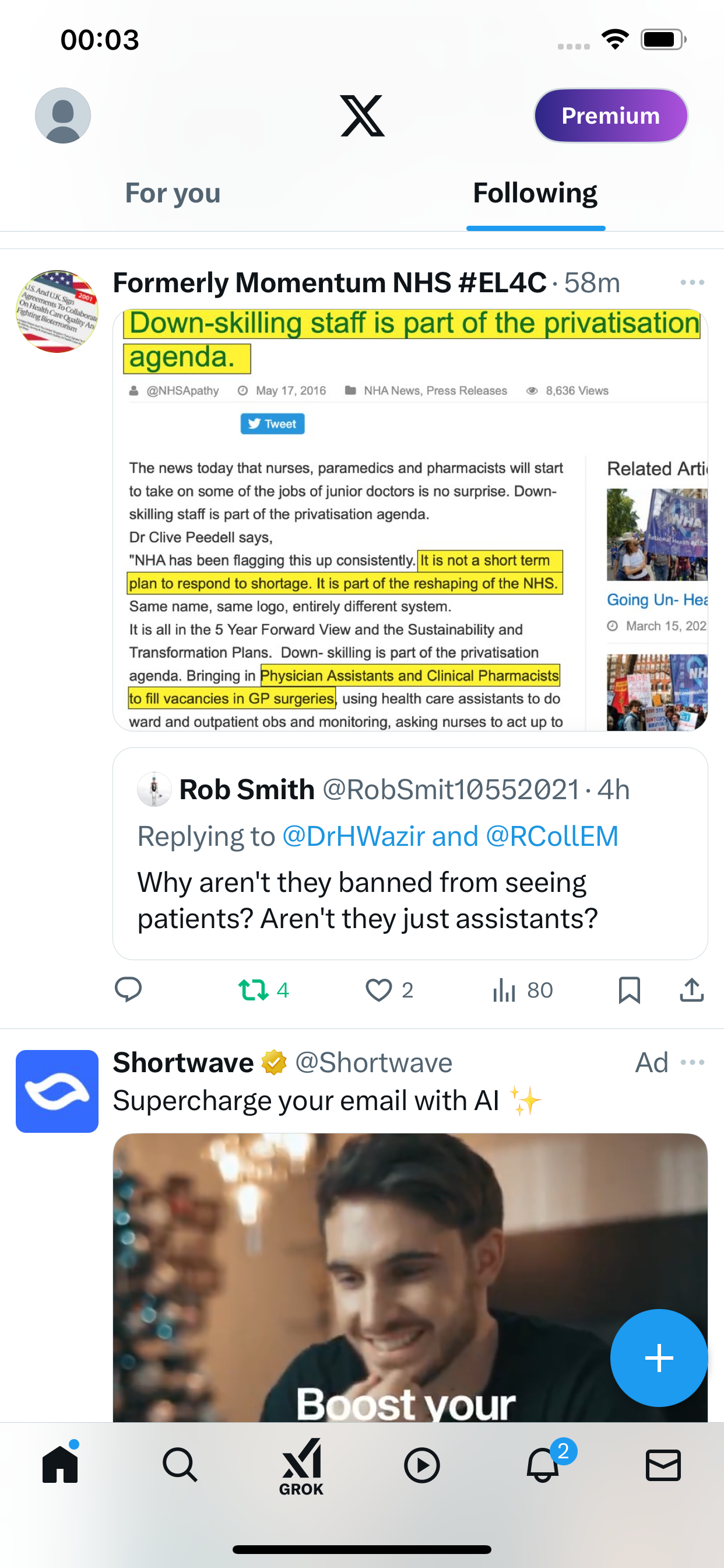Toggle like on post with 2 likes
The height and width of the screenshot is (1568, 724).
[x=389, y=990]
